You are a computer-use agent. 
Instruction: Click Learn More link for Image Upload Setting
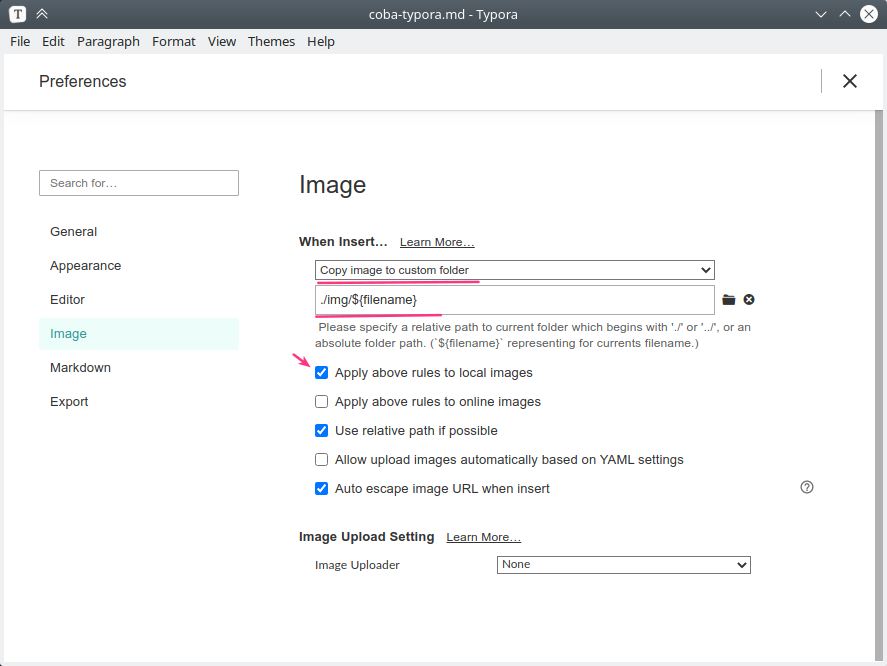(483, 537)
